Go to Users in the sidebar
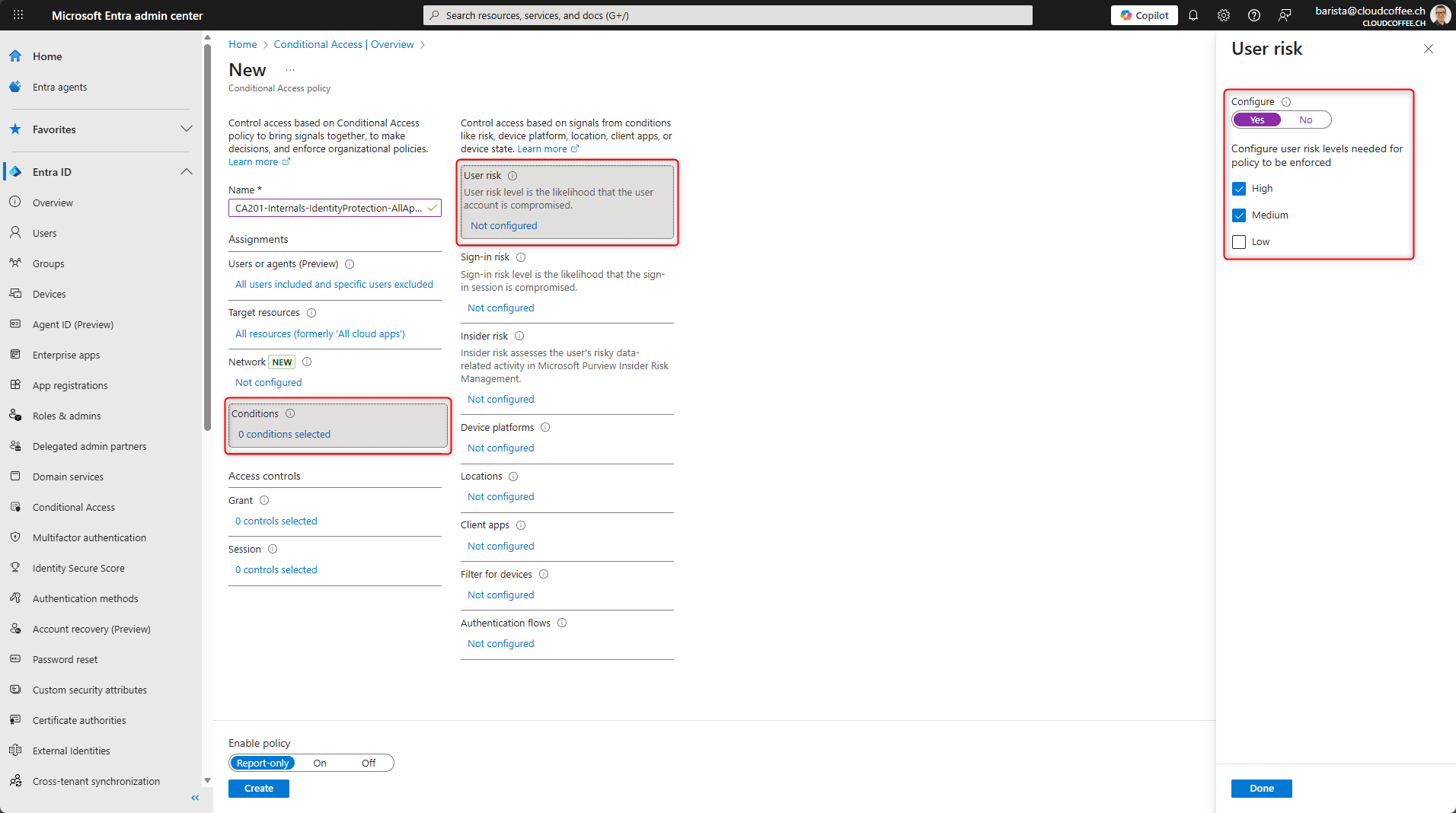This screenshot has height=813, width=1456. [x=45, y=234]
